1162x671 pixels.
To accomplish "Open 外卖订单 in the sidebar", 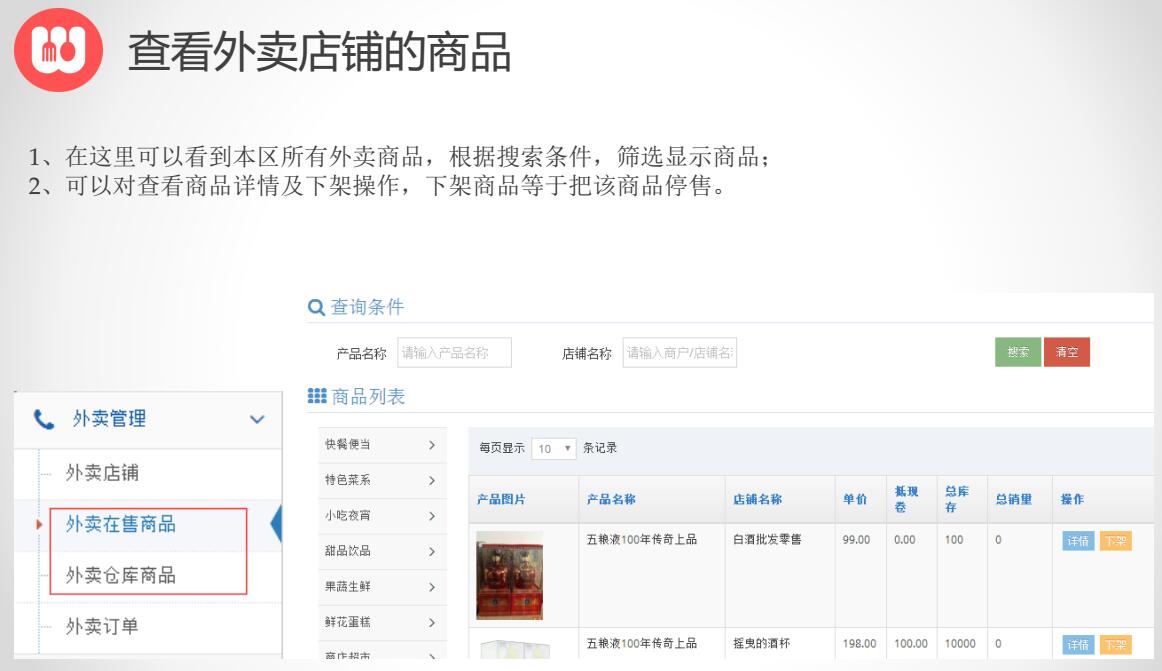I will click(102, 627).
